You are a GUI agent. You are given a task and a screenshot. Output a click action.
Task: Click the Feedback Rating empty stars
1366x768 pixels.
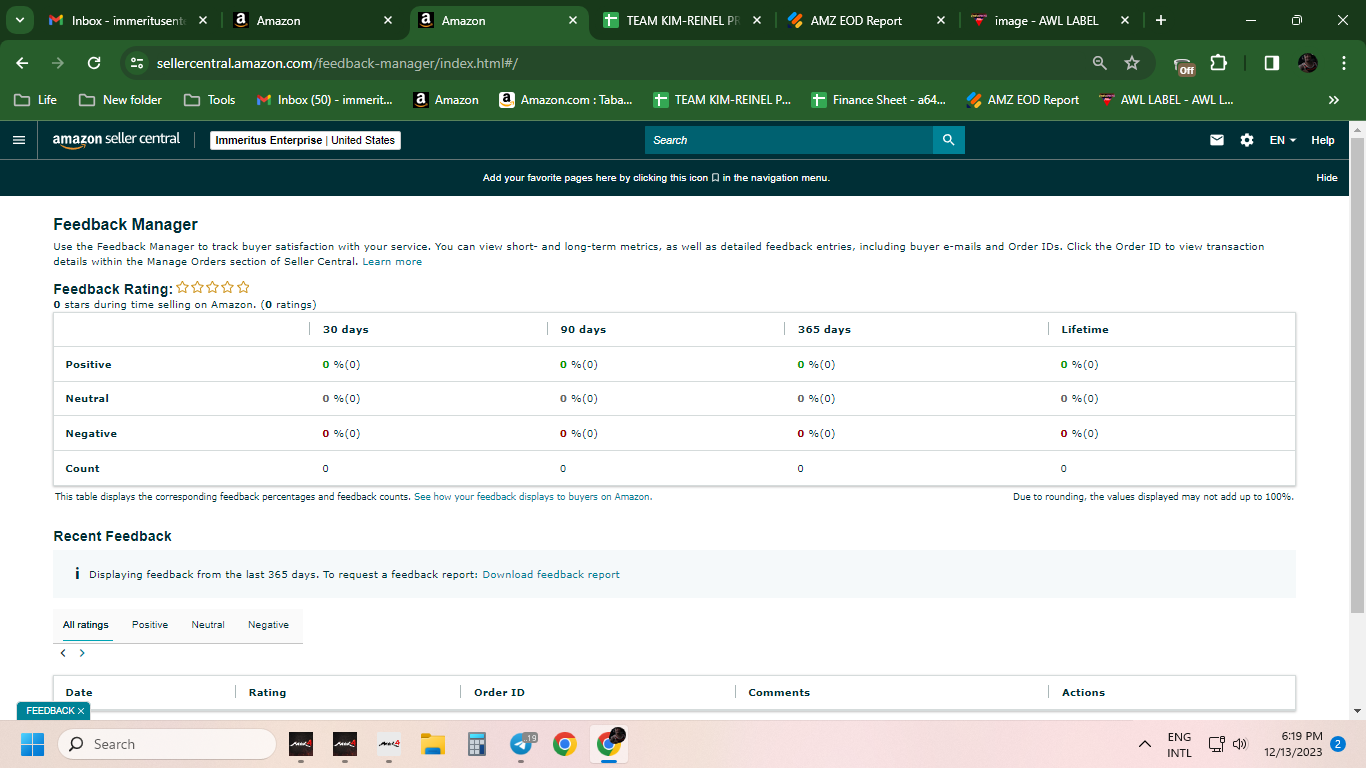click(213, 288)
